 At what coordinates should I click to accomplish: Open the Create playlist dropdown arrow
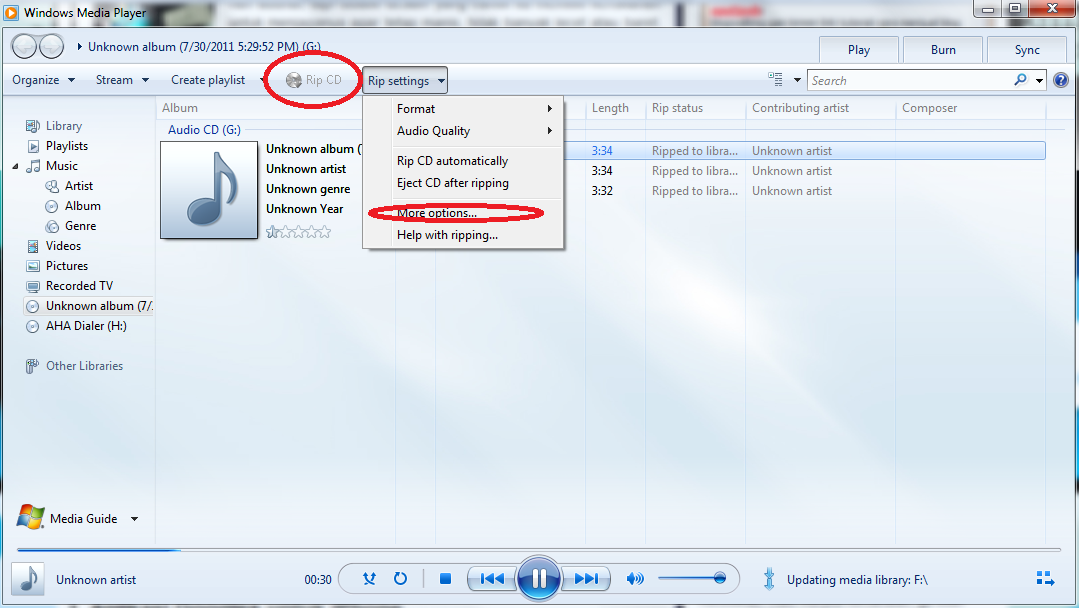[262, 80]
